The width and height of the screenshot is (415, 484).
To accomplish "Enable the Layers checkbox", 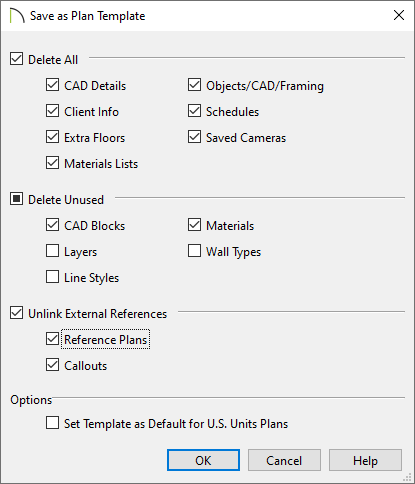I will pyautogui.click(x=53, y=251).
